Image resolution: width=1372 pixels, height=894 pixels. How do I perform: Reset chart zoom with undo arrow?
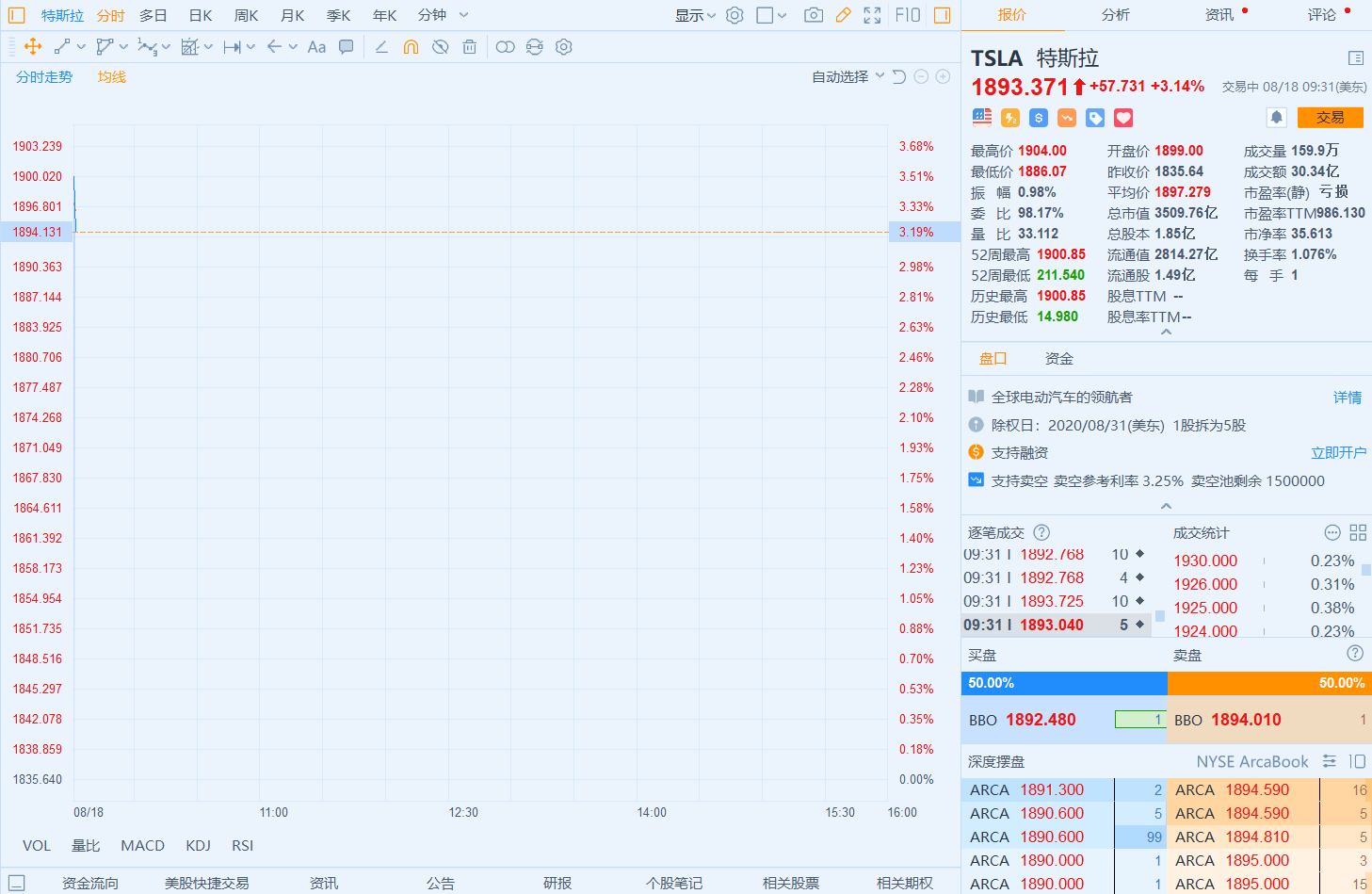899,76
